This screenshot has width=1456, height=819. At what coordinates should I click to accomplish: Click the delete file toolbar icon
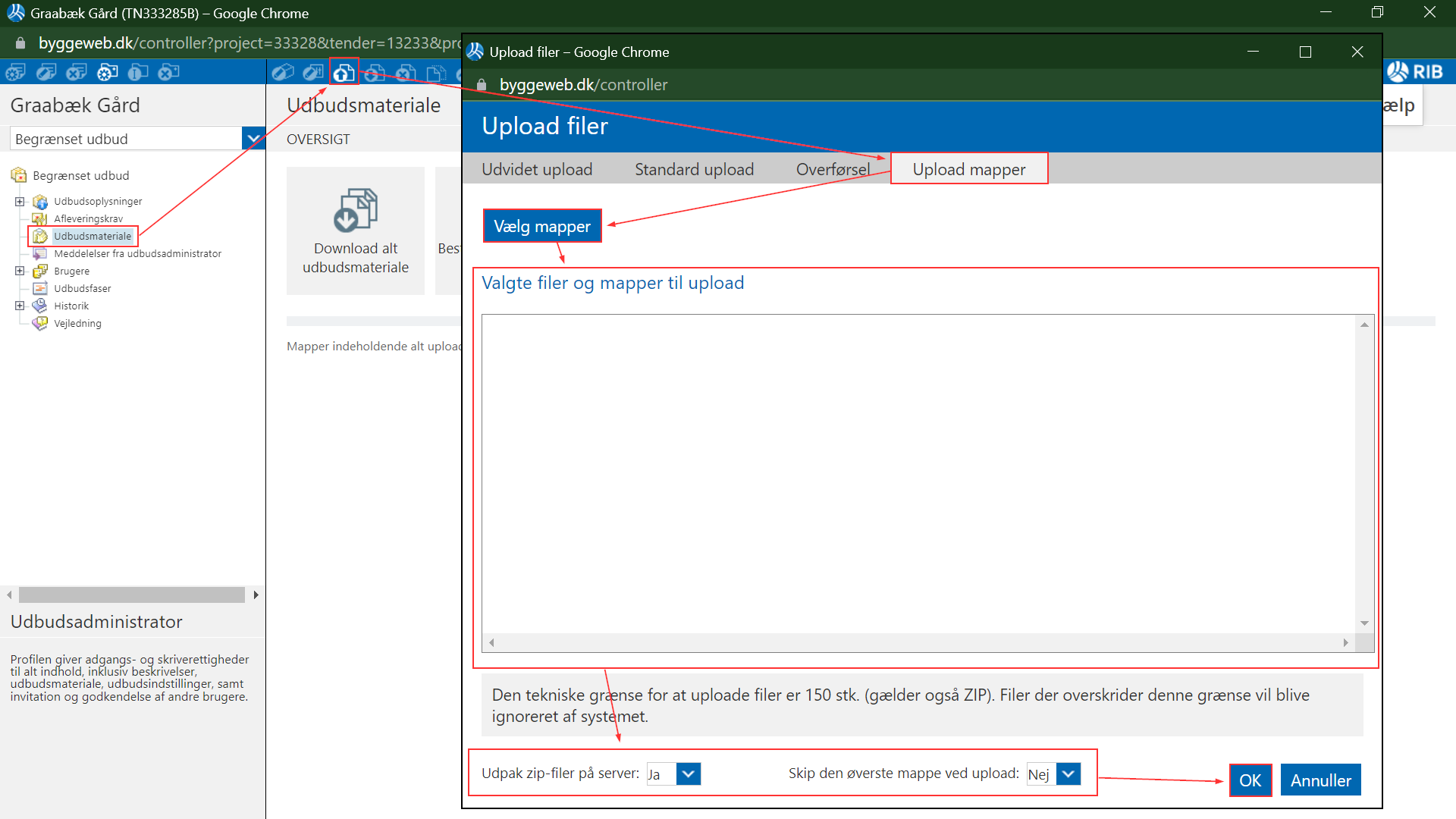406,73
